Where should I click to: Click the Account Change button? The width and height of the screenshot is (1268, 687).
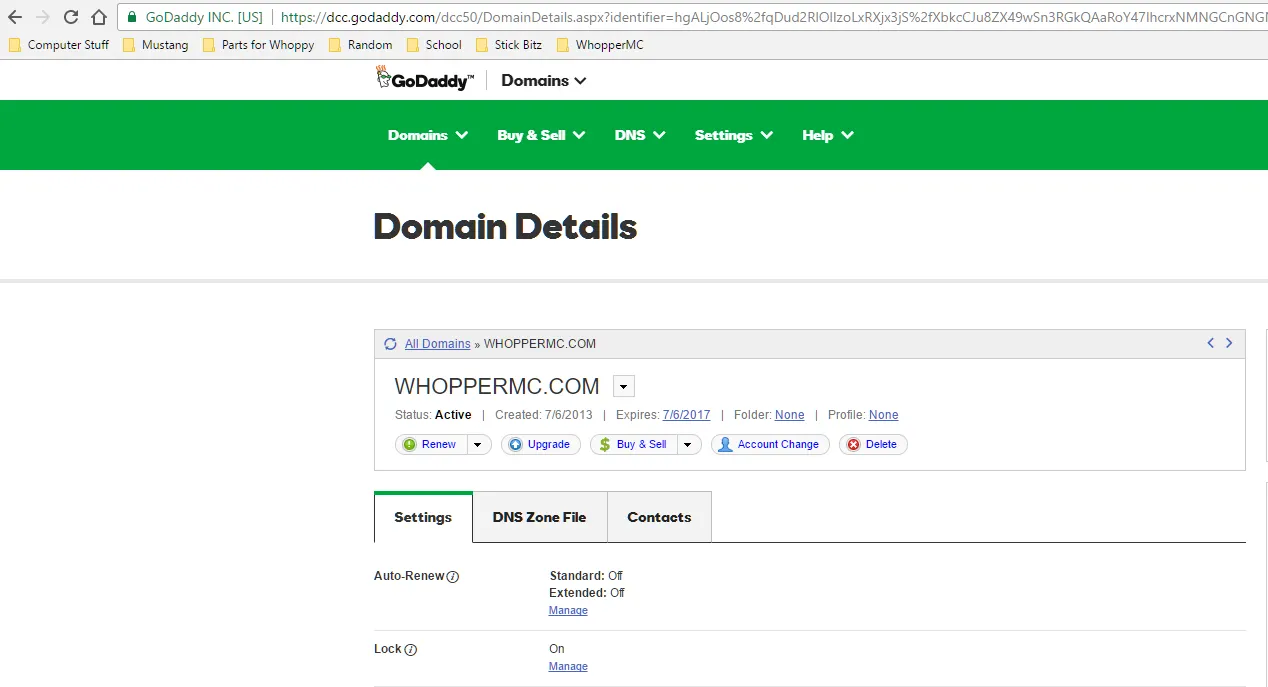[x=770, y=445]
